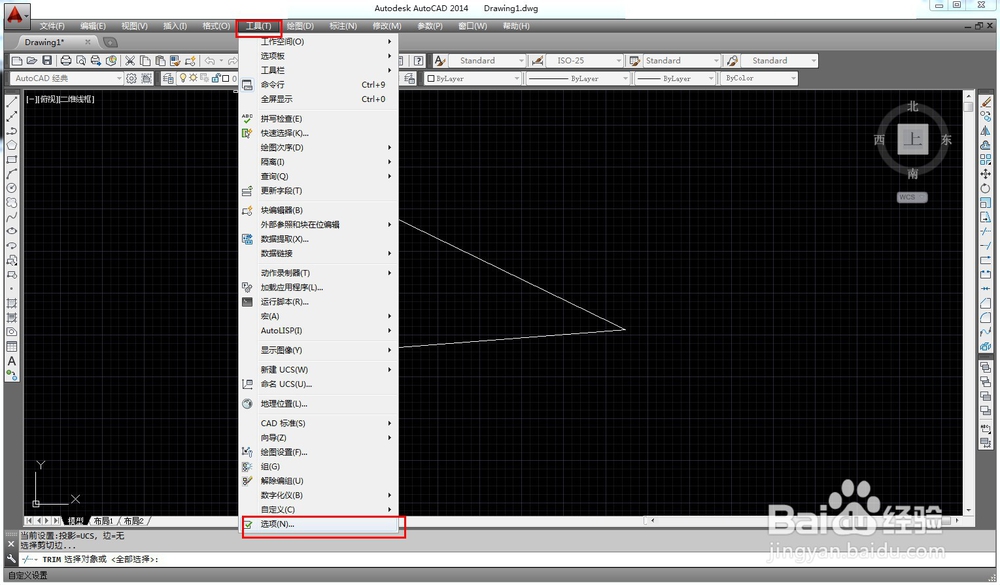Click the [二维线框] visual style label
Viewport: 1000px width, 585px height.
[x=77, y=99]
